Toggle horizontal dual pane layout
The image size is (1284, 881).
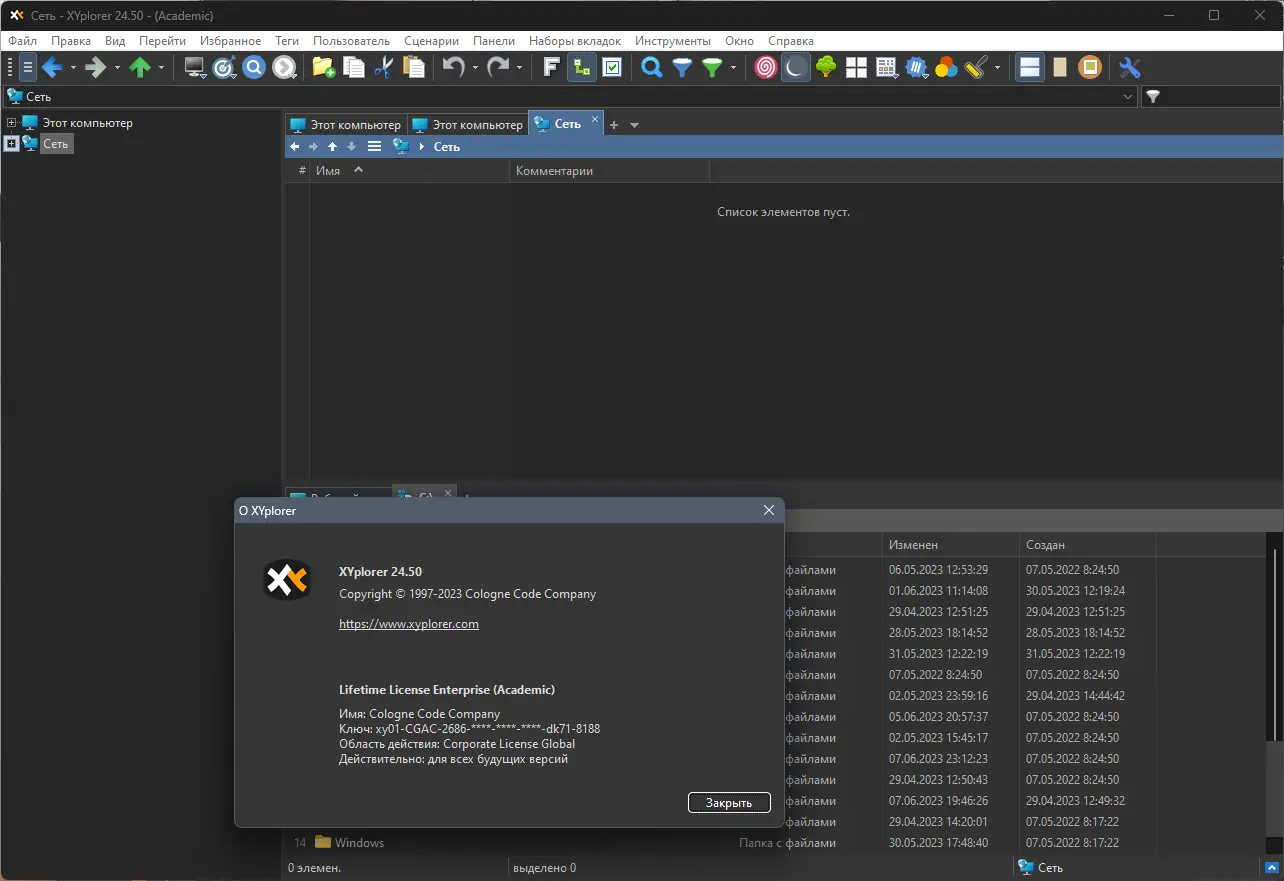(1029, 67)
